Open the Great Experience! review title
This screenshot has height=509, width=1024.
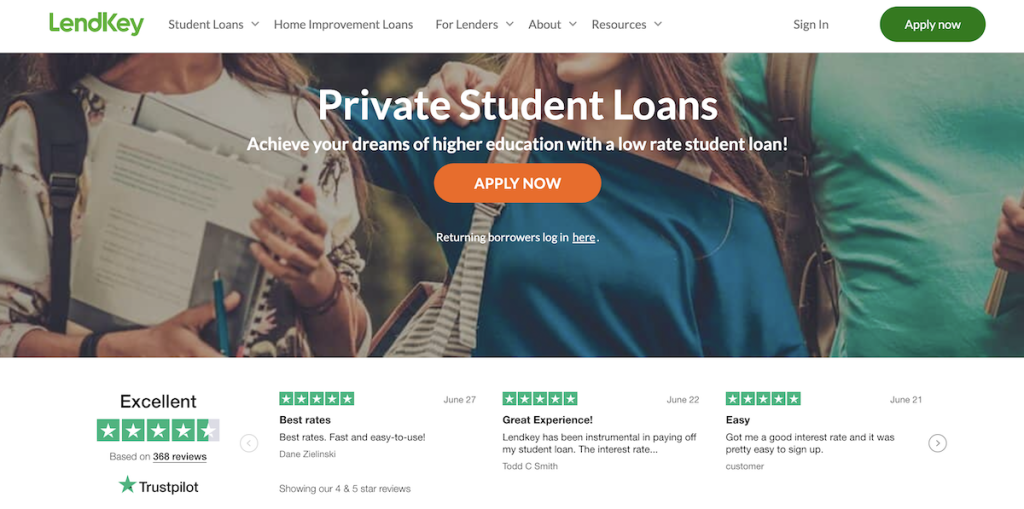pos(547,420)
